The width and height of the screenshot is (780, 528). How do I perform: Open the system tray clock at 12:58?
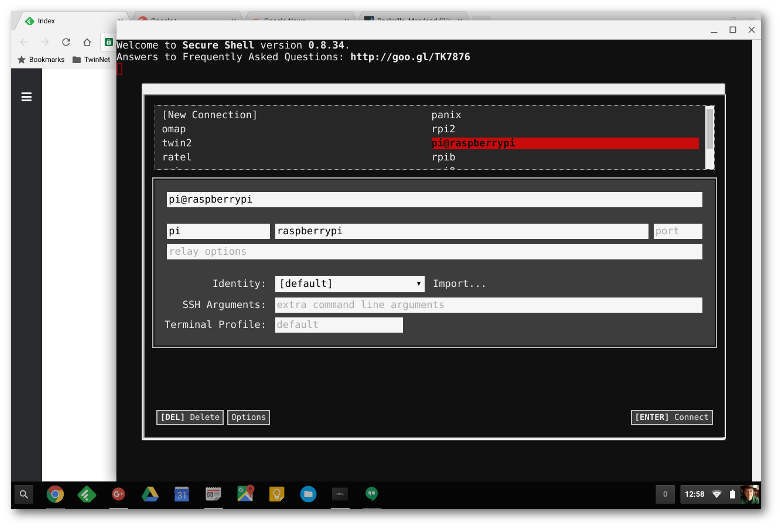[694, 494]
